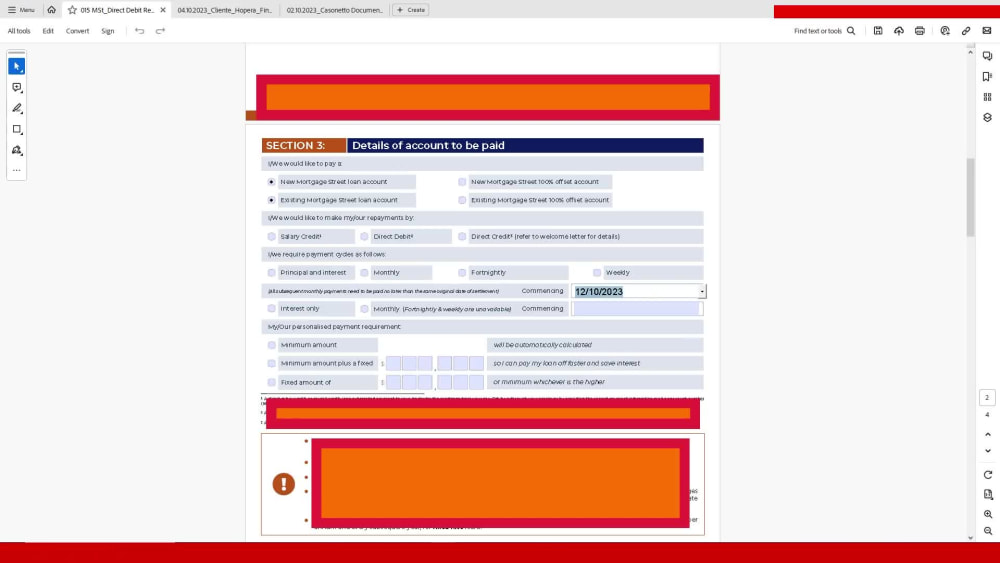Tick the Weekly payment cycle
This screenshot has height=563, width=1000.
[597, 273]
